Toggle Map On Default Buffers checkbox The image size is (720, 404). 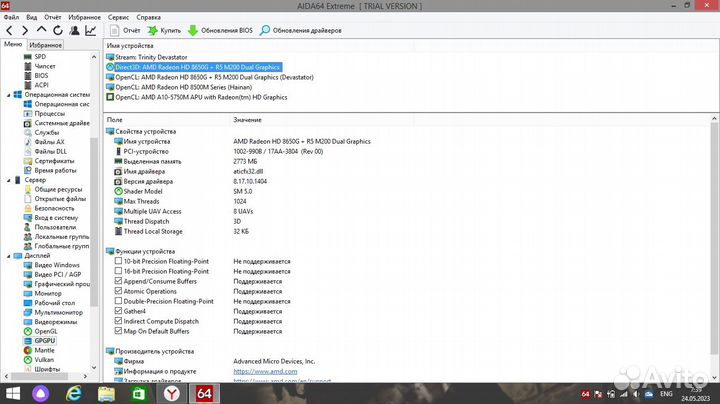118,331
